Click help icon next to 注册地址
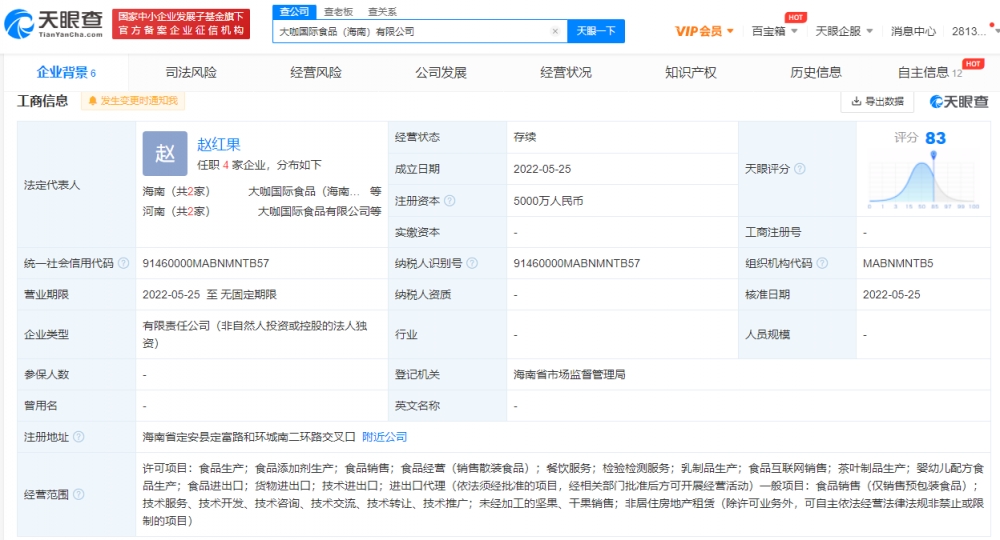 [78, 437]
